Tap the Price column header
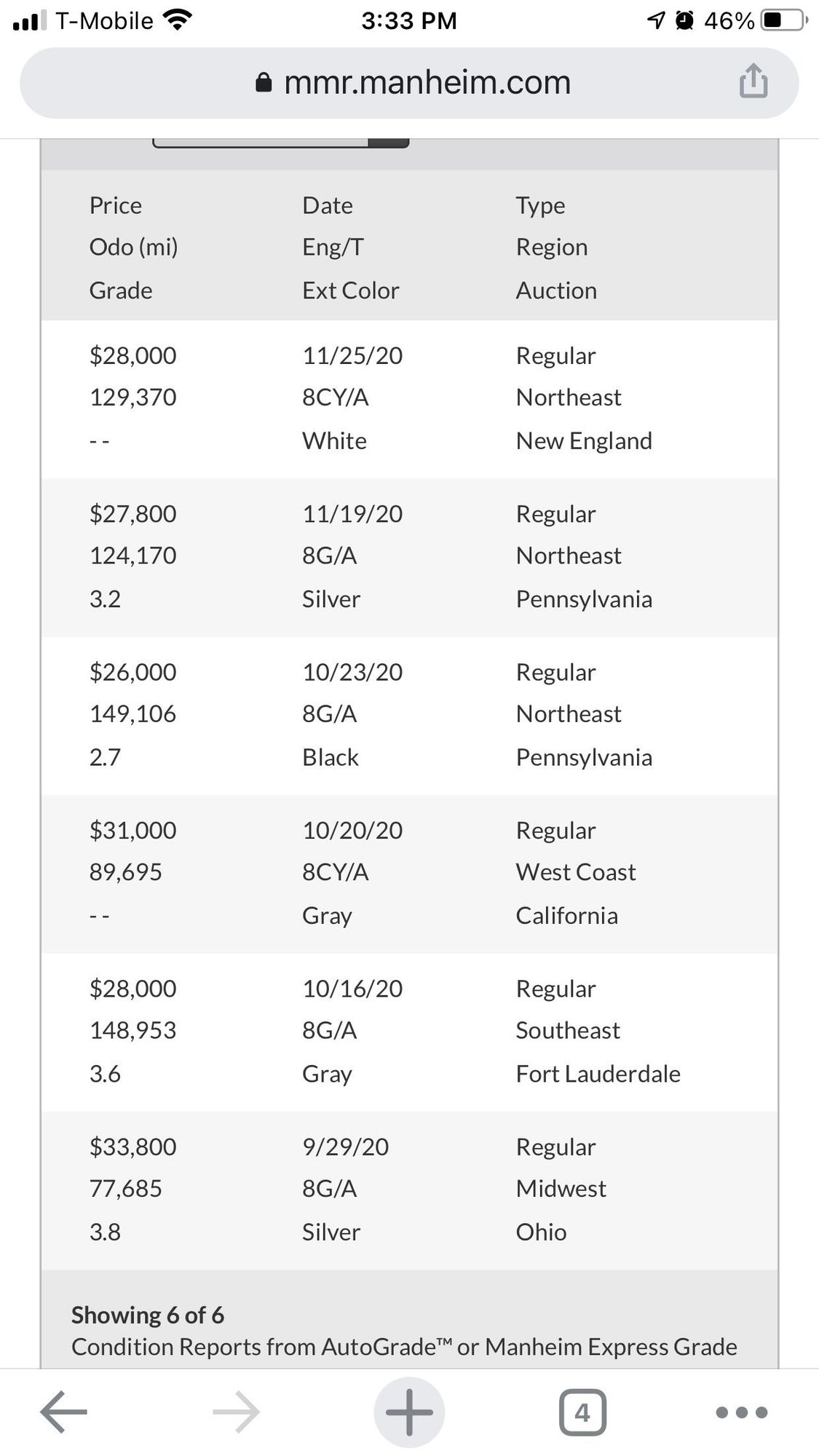 pos(116,205)
